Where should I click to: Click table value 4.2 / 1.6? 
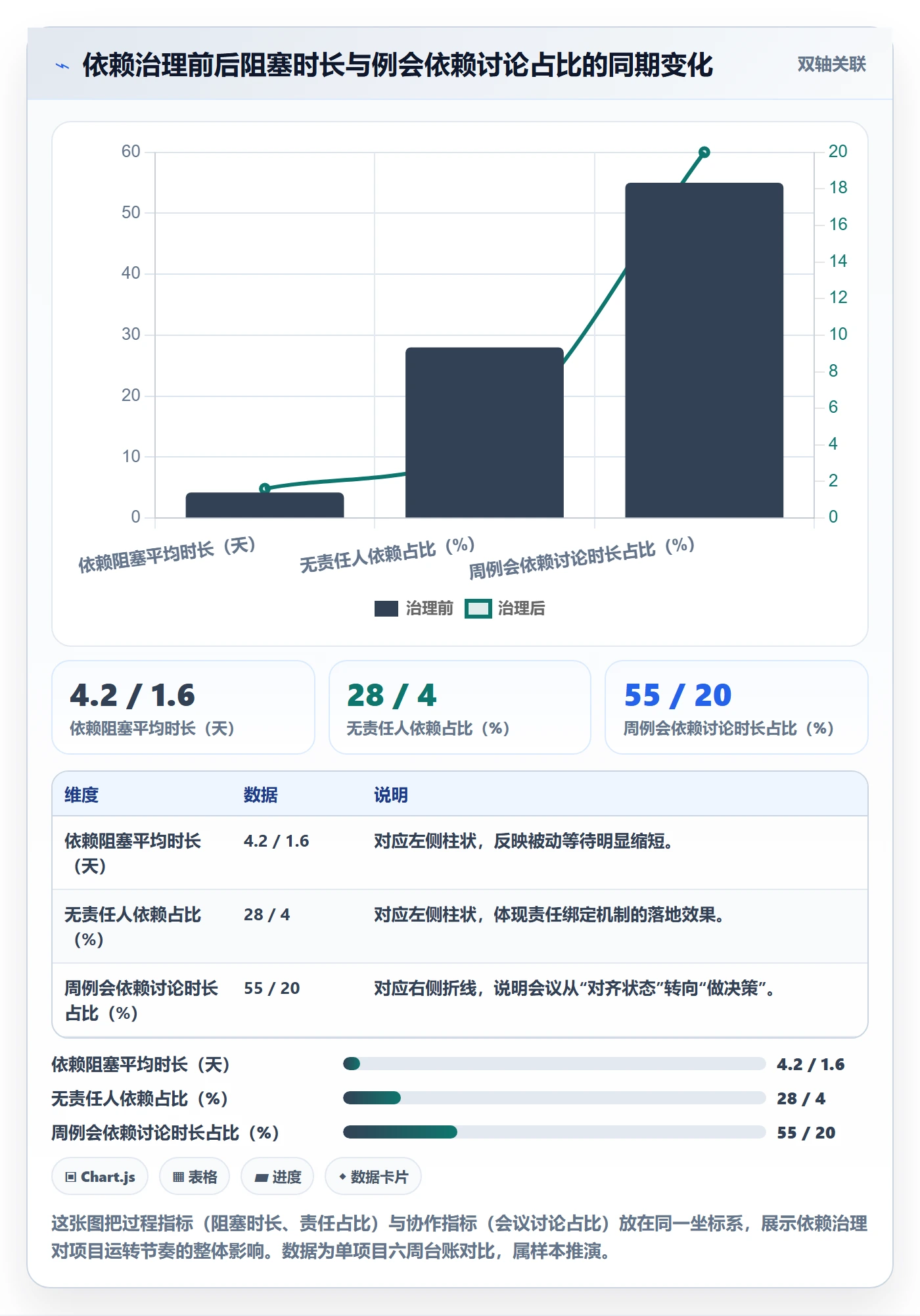click(x=277, y=841)
